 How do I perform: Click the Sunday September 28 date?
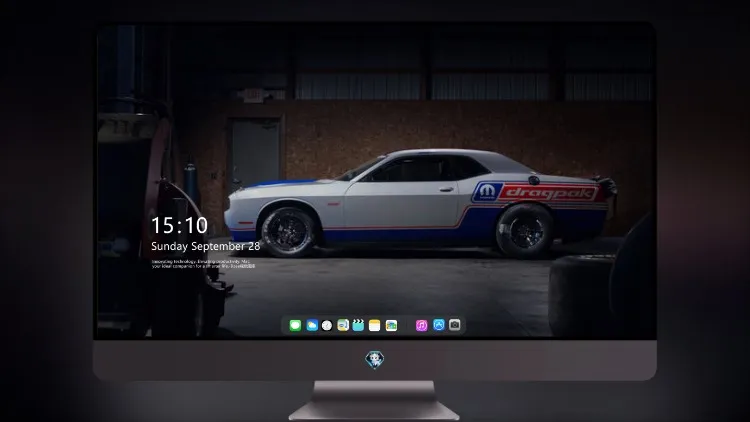point(206,246)
